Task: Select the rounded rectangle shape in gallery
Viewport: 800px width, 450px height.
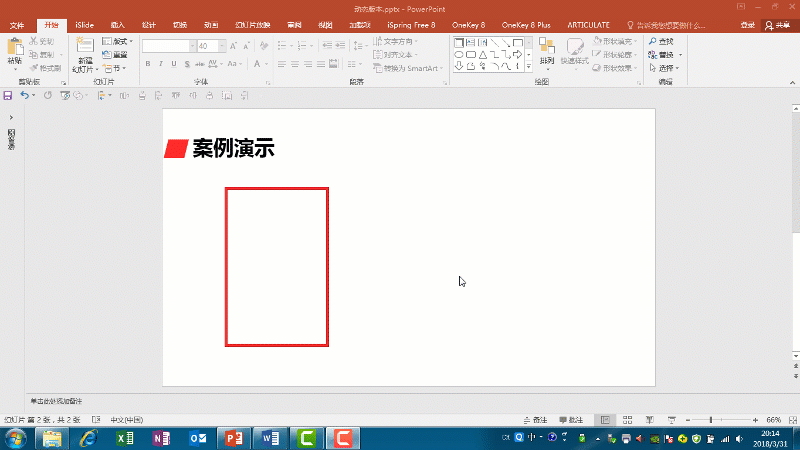Action: point(470,55)
